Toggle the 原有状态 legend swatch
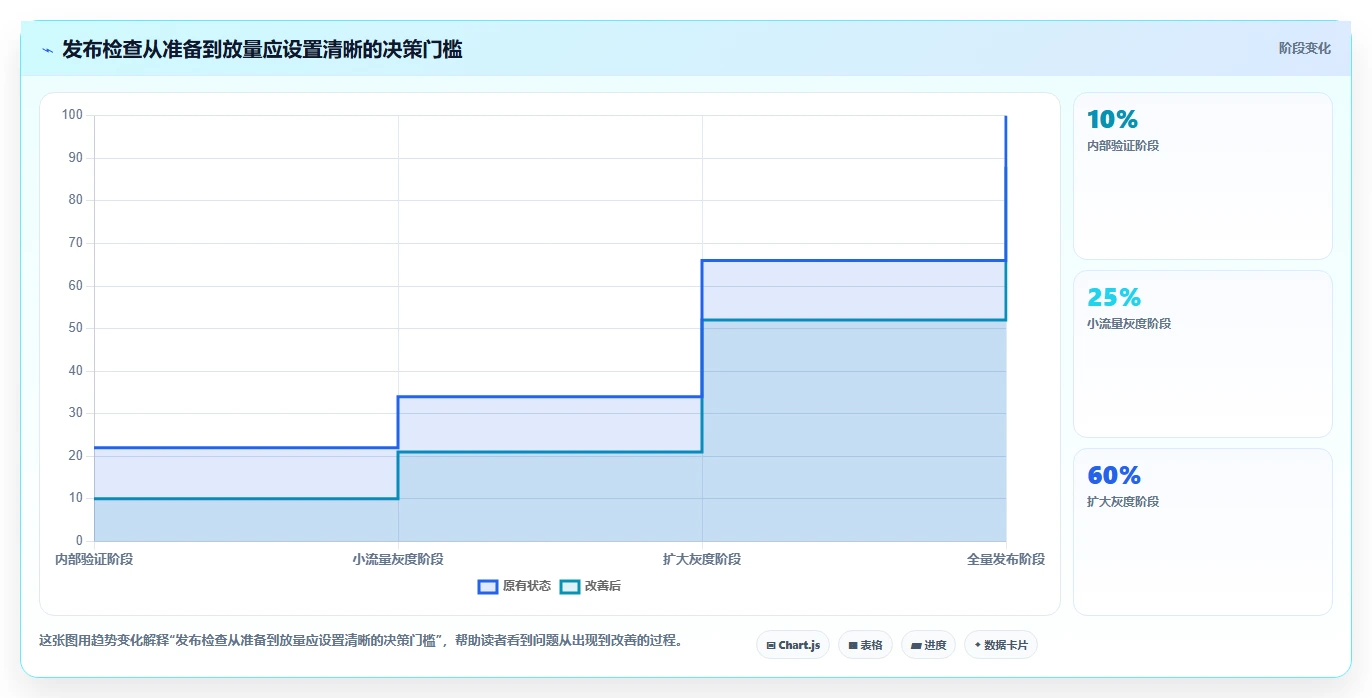The height and width of the screenshot is (698, 1372). 488,586
